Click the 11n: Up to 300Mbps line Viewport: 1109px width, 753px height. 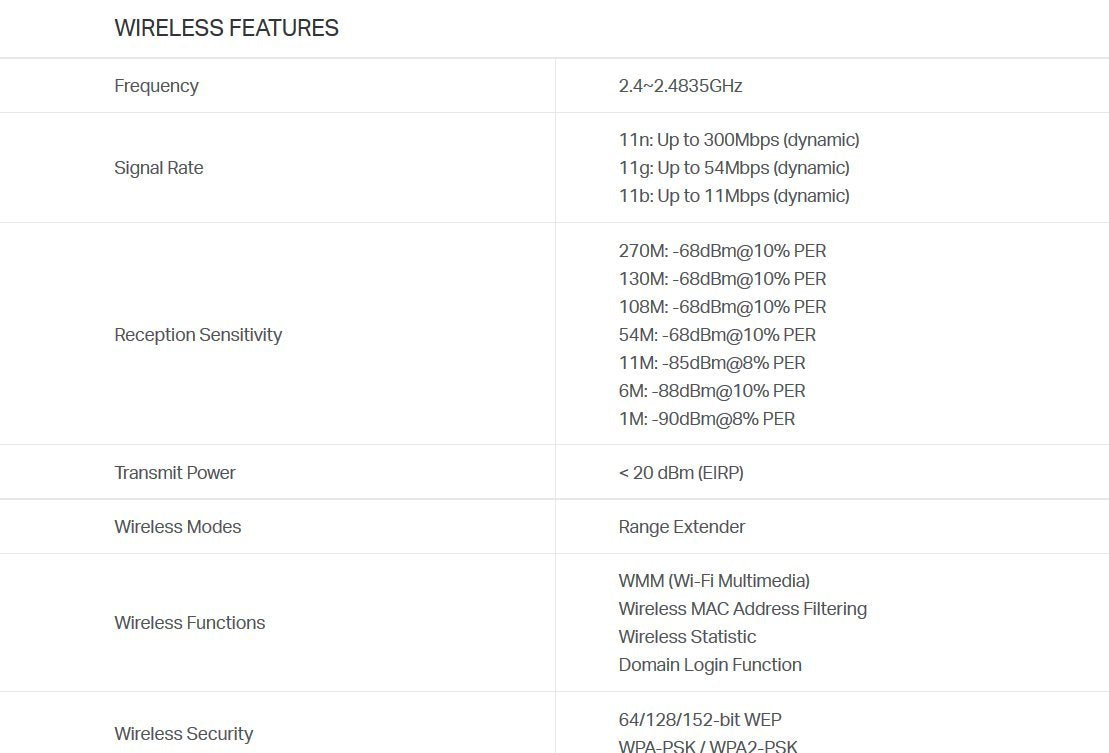point(738,140)
